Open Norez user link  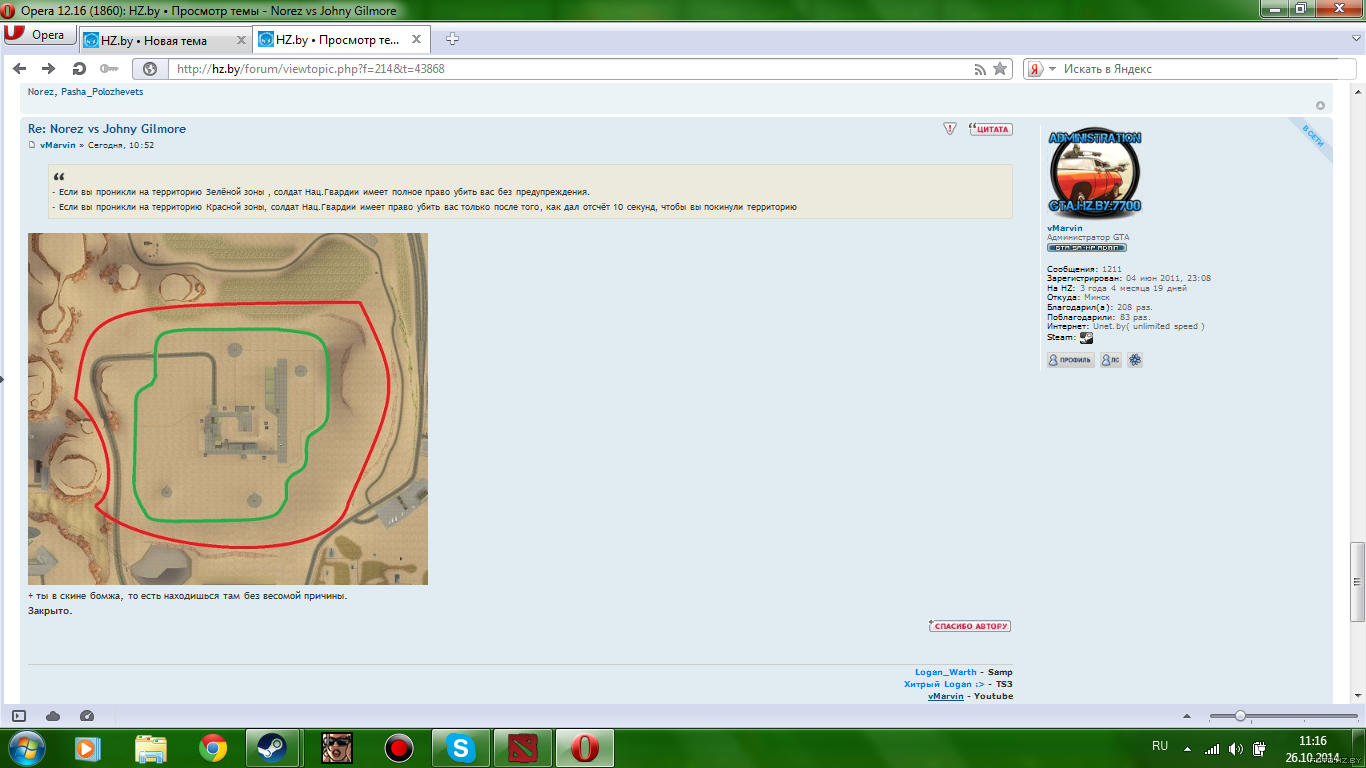pos(41,92)
